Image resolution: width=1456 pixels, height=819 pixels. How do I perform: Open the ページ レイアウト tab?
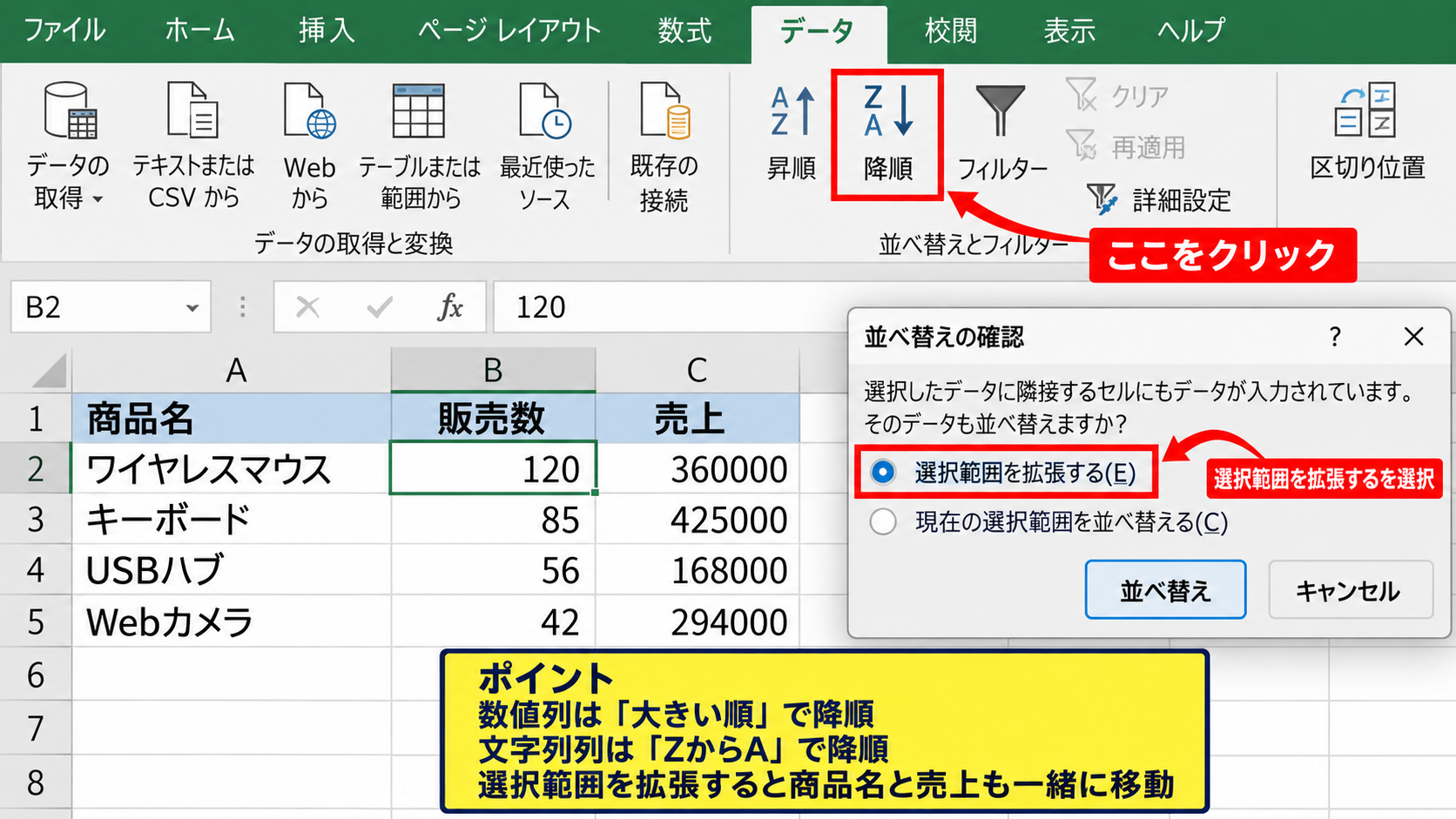509,30
